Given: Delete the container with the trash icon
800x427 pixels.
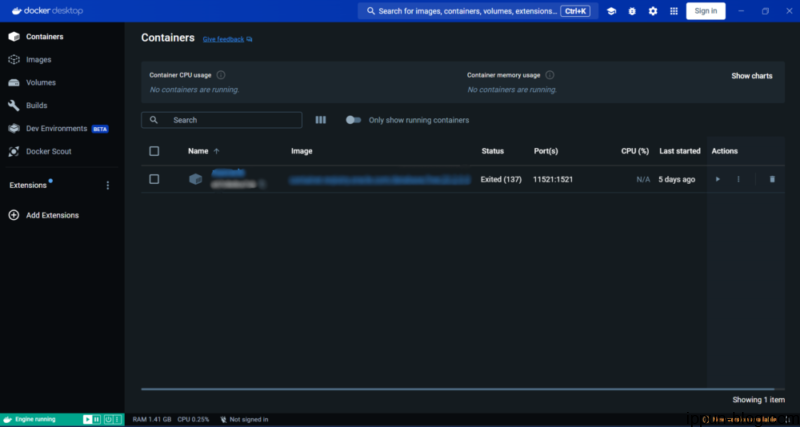Looking at the screenshot, I should [772, 179].
